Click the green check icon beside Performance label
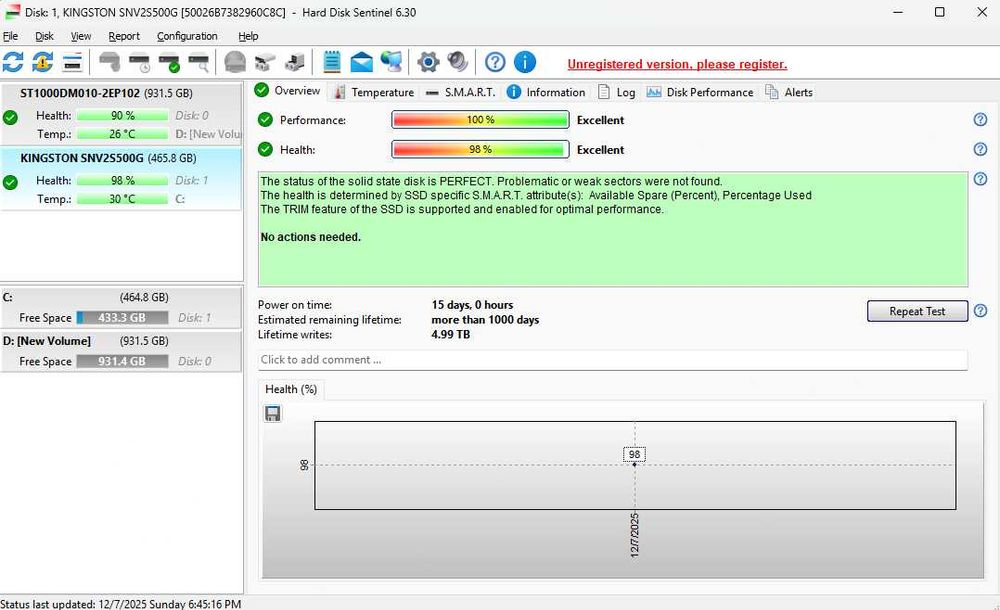Image resolution: width=1000 pixels, height=610 pixels. [265, 119]
